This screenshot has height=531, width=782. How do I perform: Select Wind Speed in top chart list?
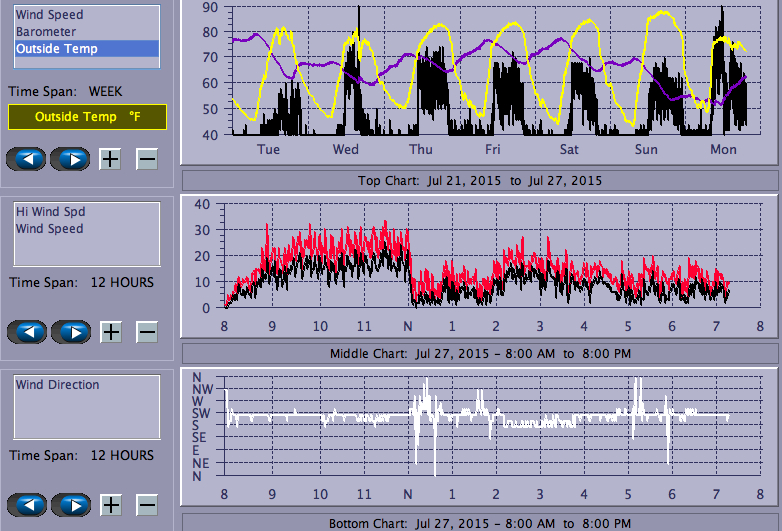point(50,15)
